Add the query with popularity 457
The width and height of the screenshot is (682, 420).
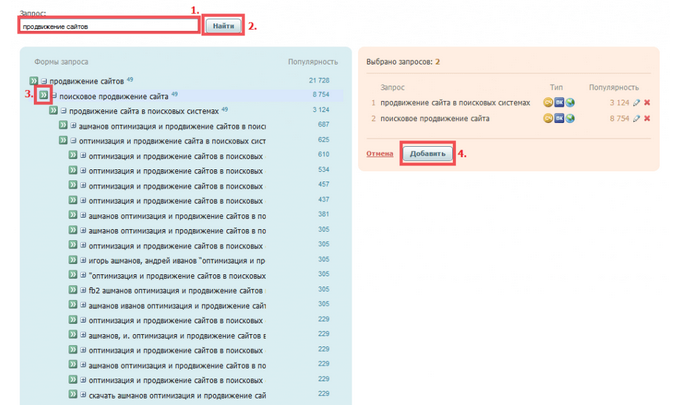click(73, 185)
